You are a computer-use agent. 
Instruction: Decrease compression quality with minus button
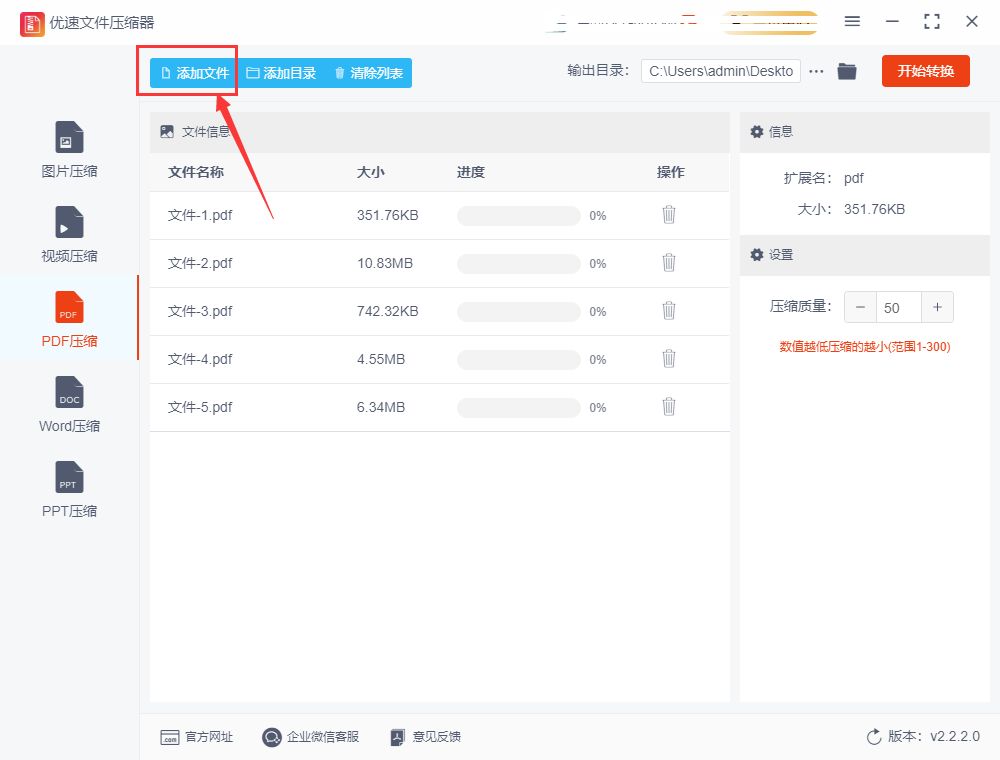[x=860, y=308]
